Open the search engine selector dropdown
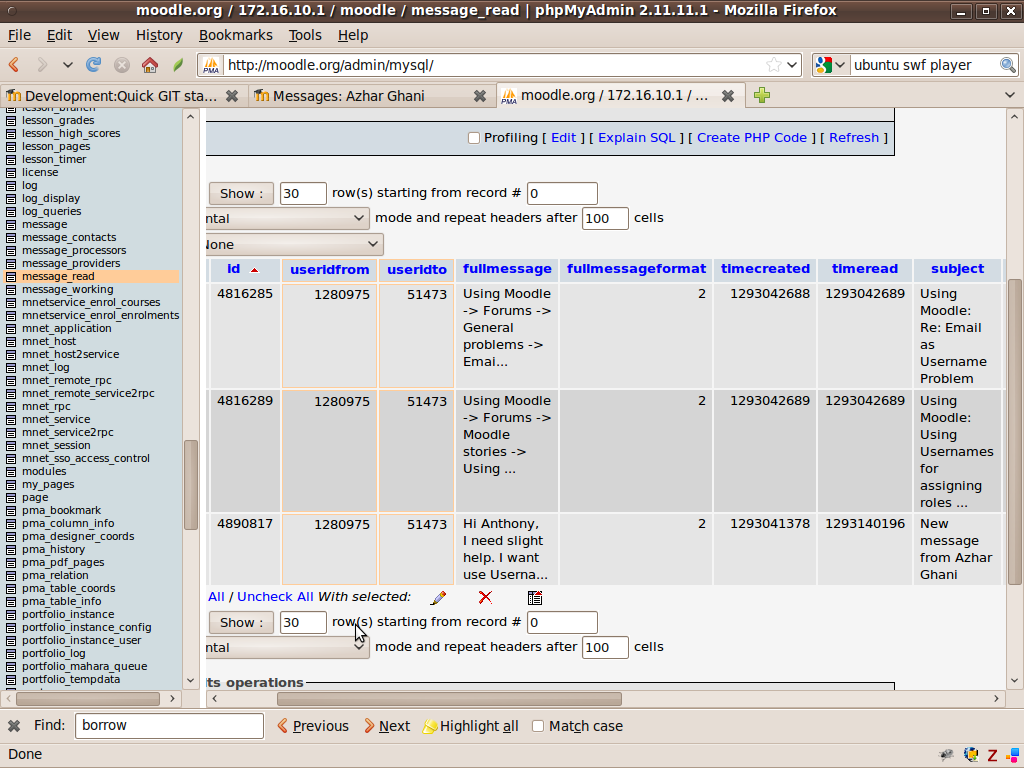 [840, 65]
